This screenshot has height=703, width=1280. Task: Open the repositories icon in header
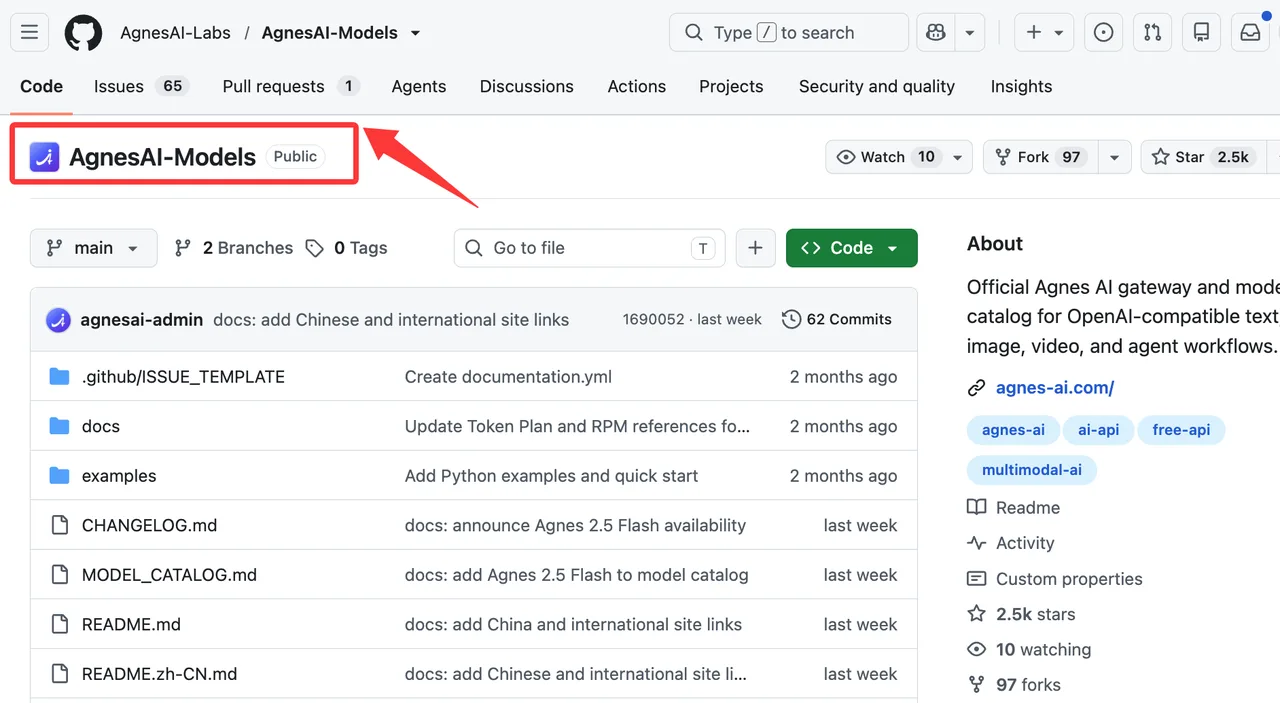pos(1201,33)
